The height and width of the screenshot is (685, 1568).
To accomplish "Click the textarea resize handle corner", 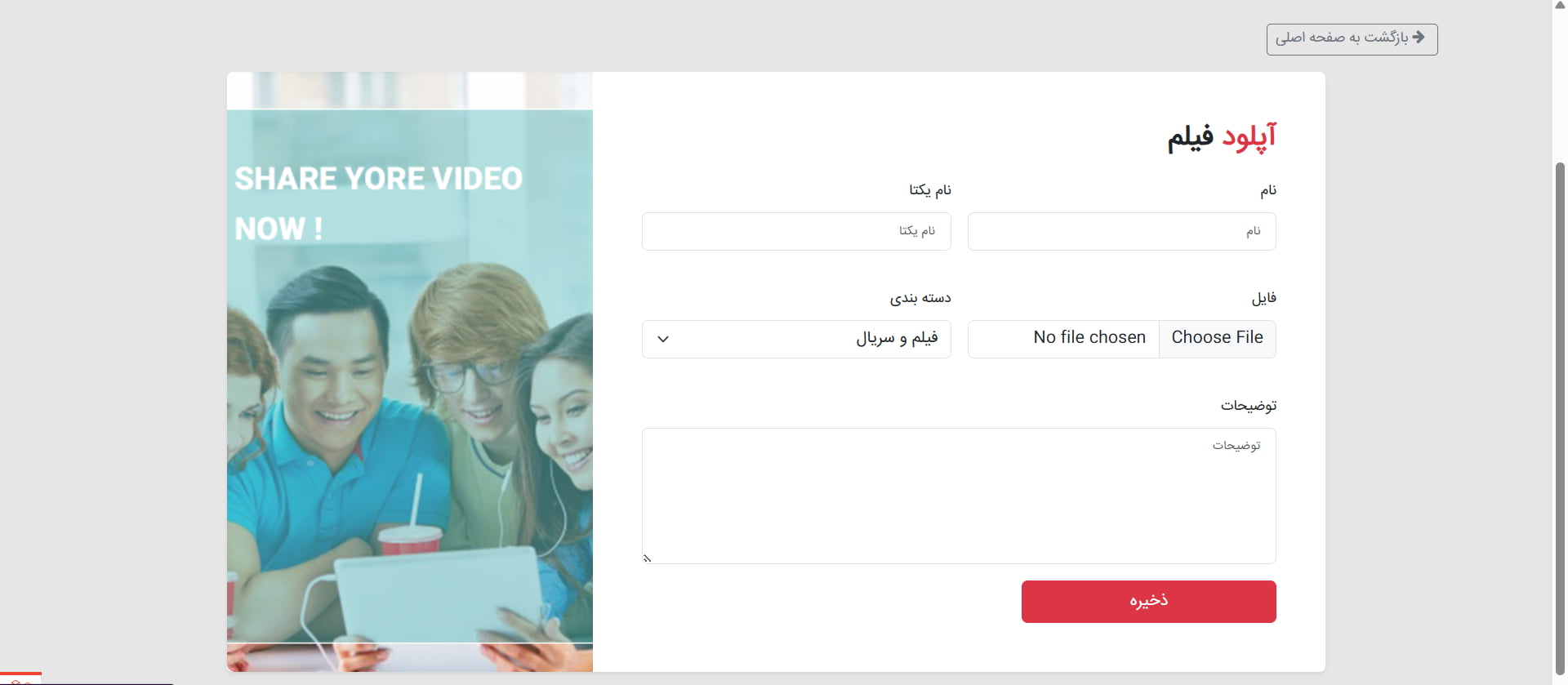I will click(x=647, y=558).
